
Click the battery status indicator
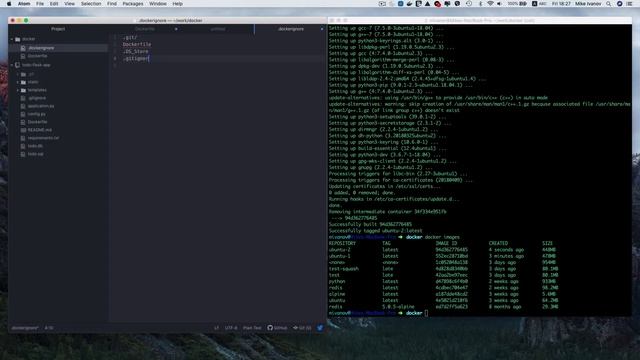[x=517, y=4]
